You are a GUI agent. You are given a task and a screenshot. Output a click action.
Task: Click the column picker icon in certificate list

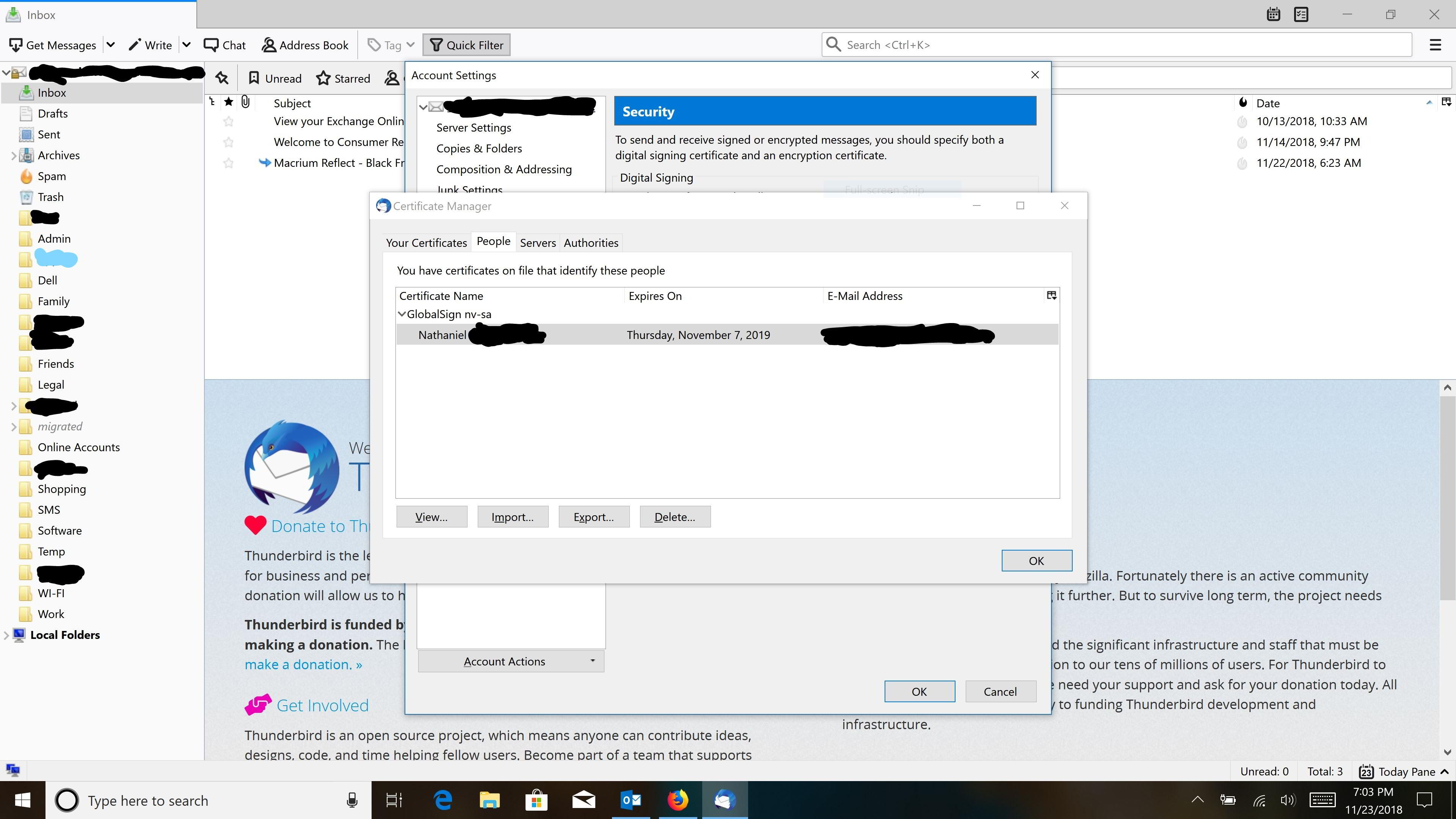click(x=1051, y=296)
